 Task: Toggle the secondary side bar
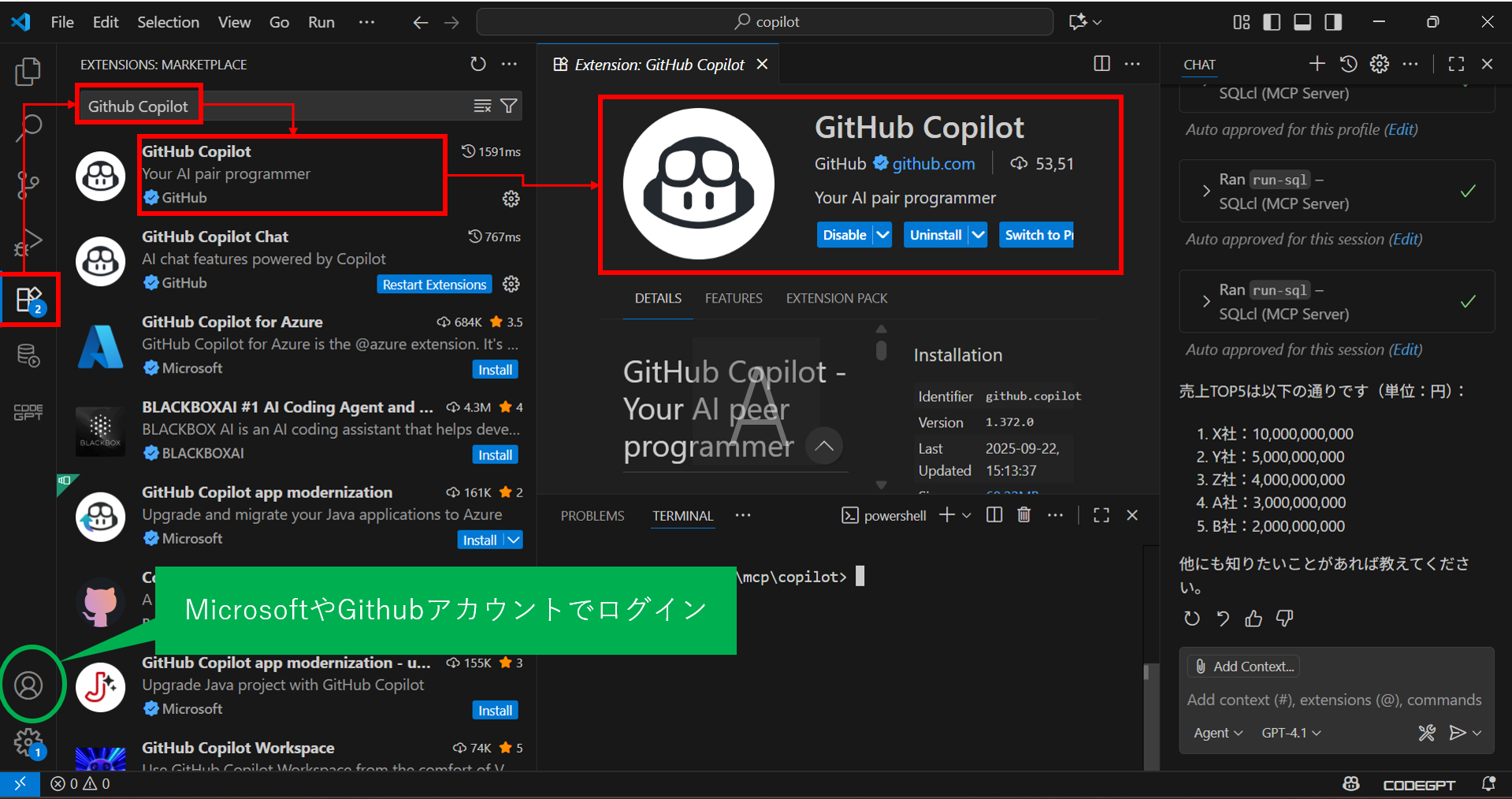click(x=1333, y=22)
